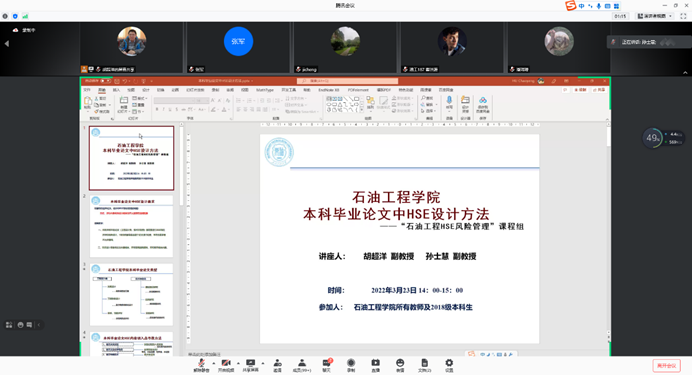Toggle Italic formatting in ribbon
The width and height of the screenshot is (692, 375).
click(163, 109)
